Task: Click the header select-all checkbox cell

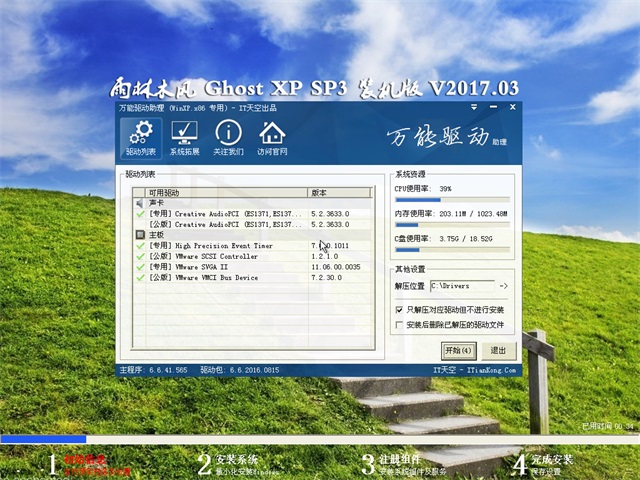Action: click(x=139, y=193)
